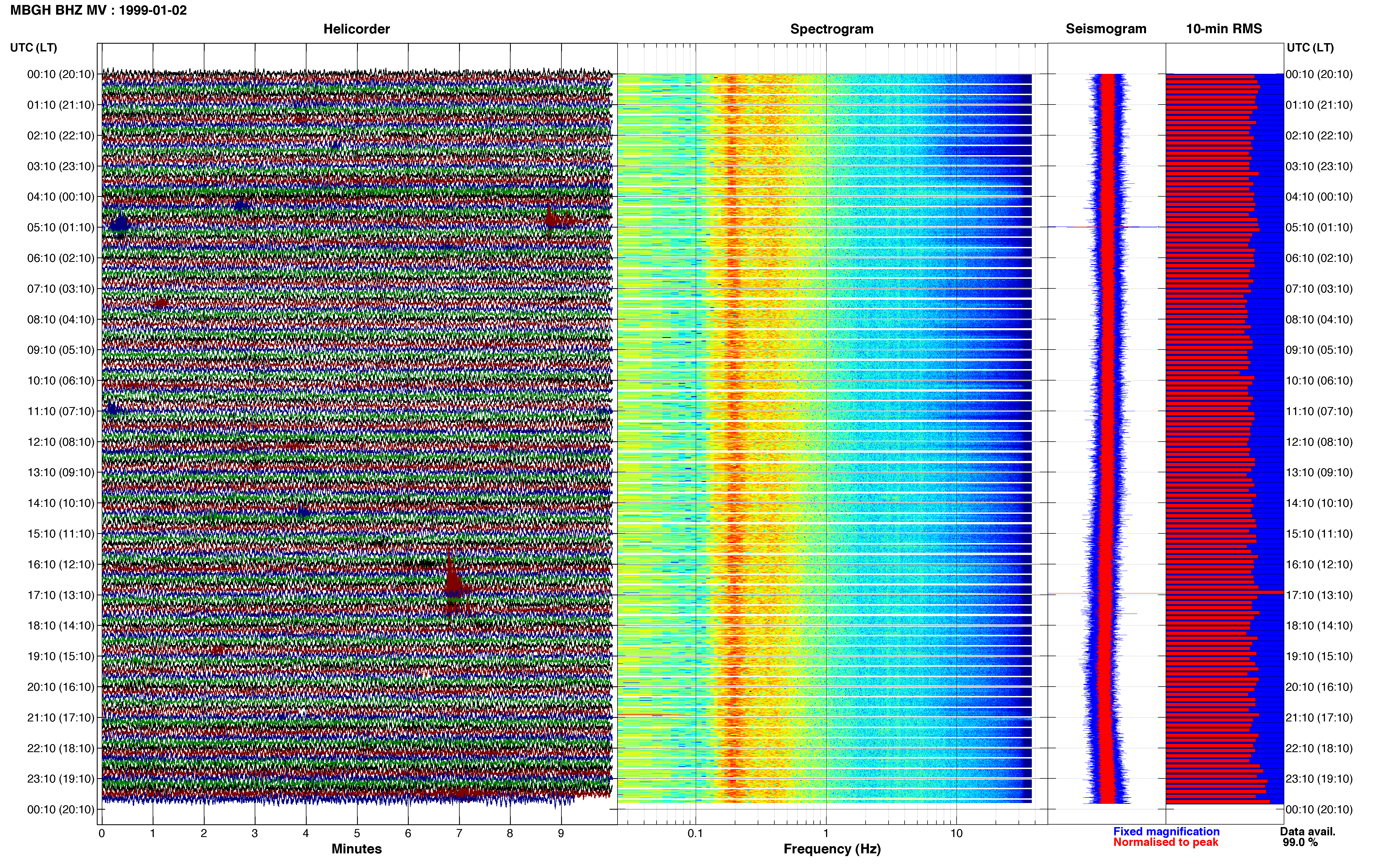The height and width of the screenshot is (868, 1388).
Task: Click the '0.1' frequency tick label
Action: [x=695, y=833]
